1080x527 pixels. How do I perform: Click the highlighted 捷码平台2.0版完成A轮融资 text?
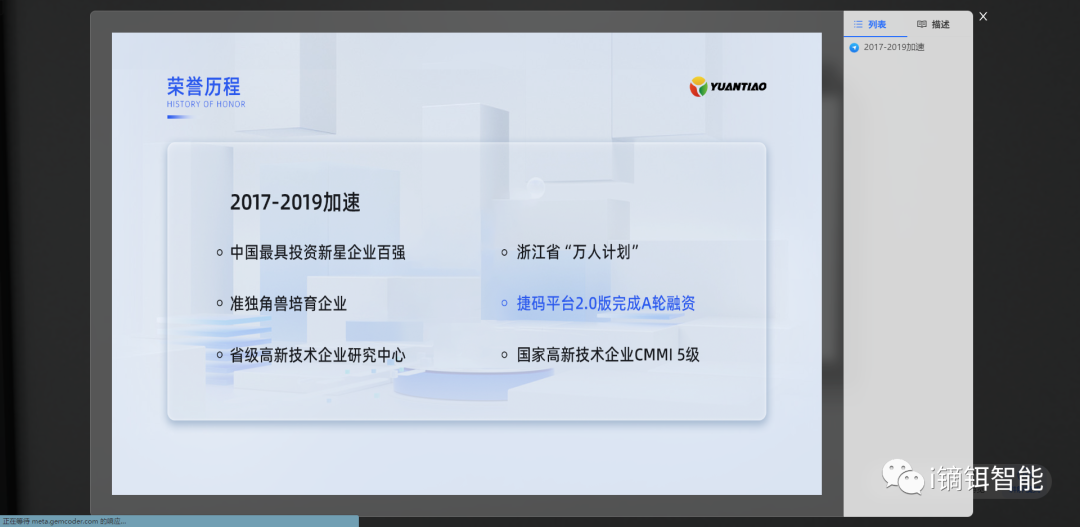click(606, 304)
